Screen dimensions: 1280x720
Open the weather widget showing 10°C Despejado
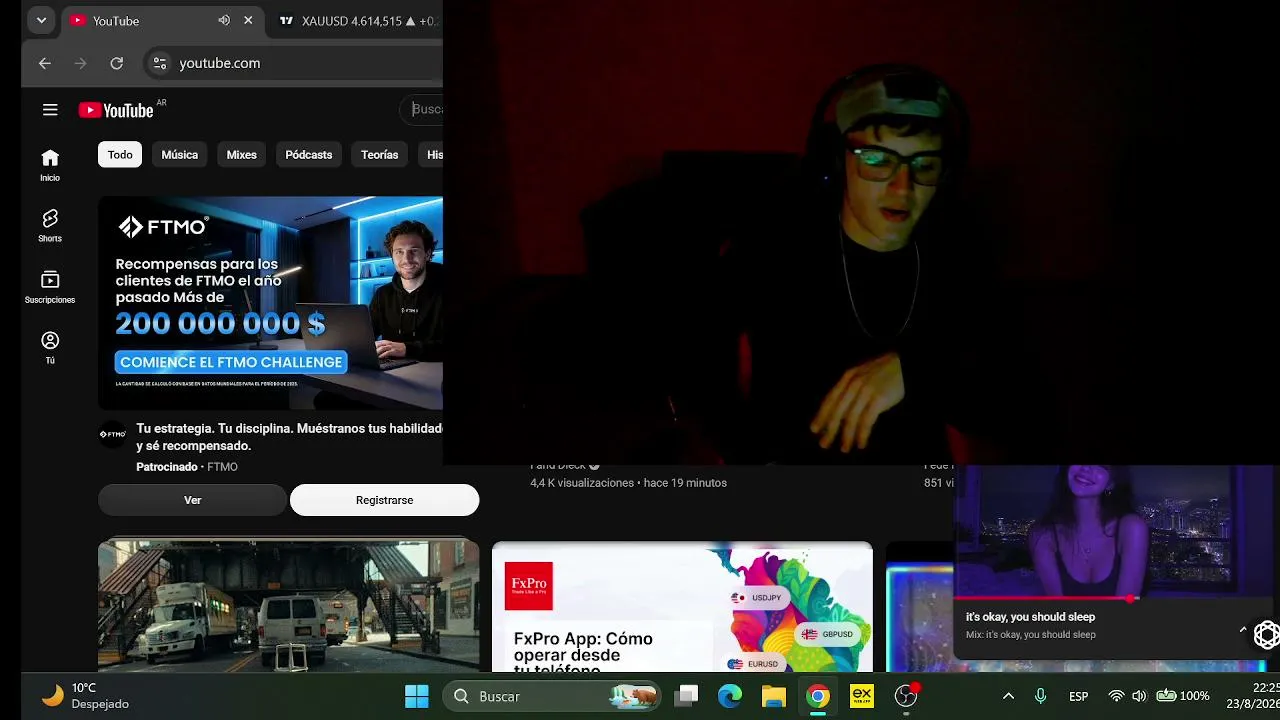tap(86, 696)
